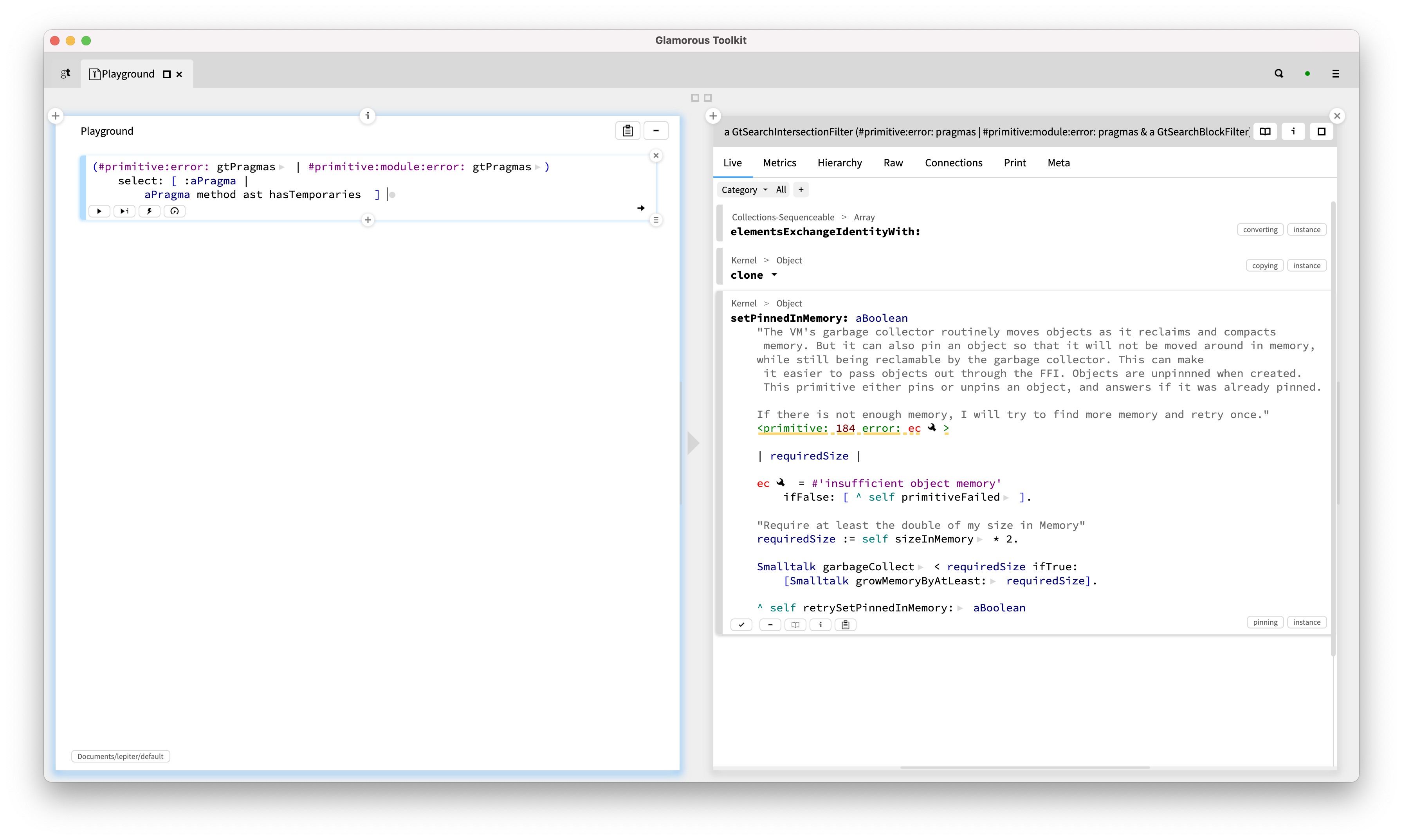1403x840 pixels.
Task: Expand the clone method dropdown arrow
Action: (774, 275)
